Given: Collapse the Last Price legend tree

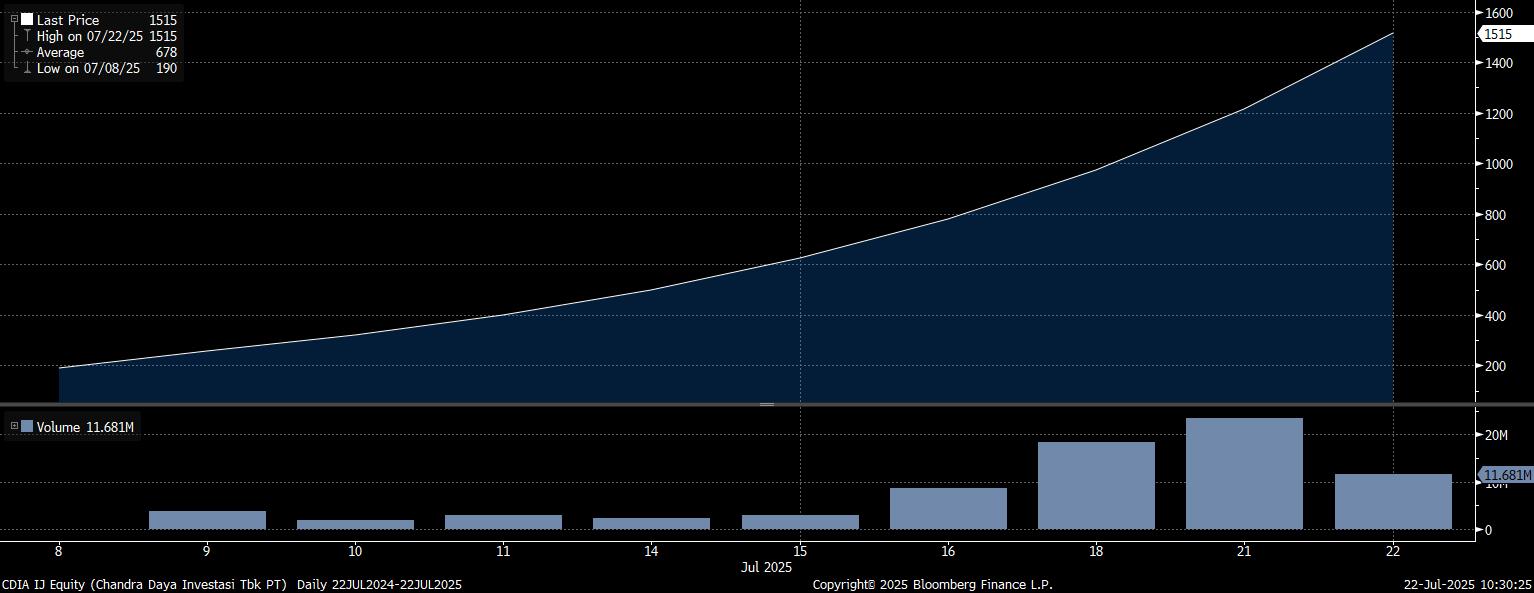Looking at the screenshot, I should pyautogui.click(x=14, y=19).
